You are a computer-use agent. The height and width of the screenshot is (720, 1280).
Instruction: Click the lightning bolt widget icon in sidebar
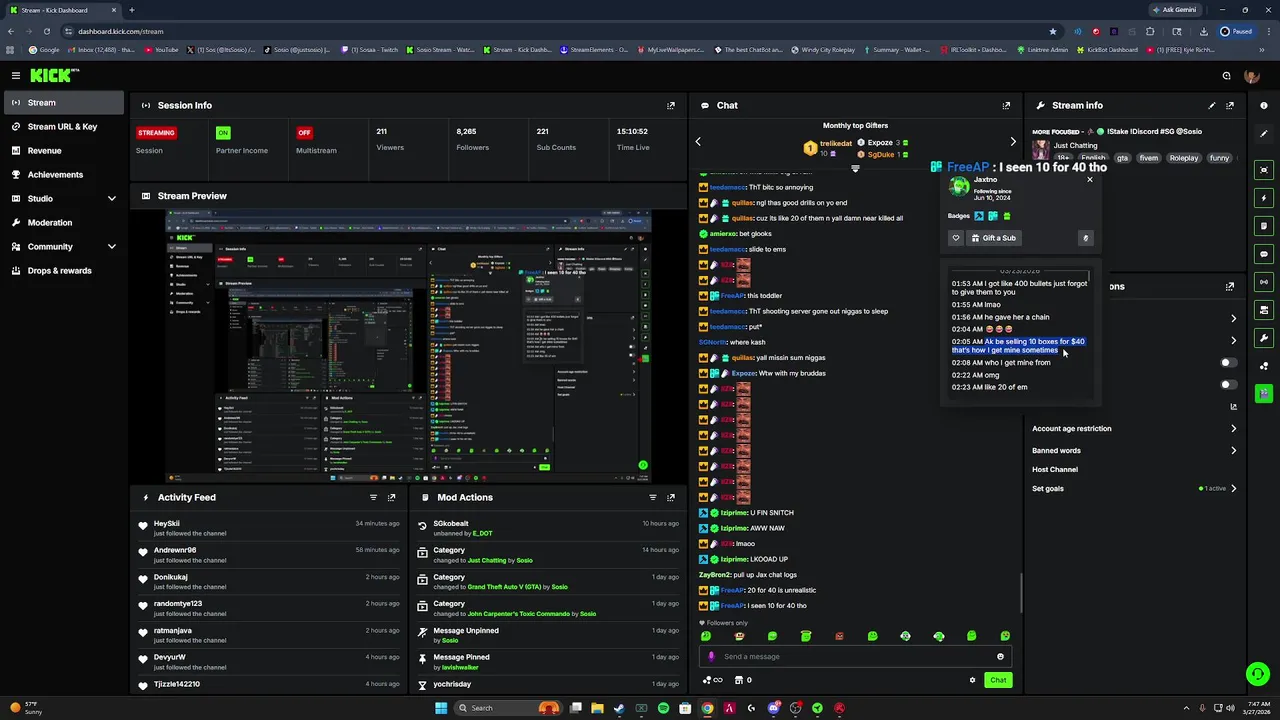click(x=1264, y=198)
